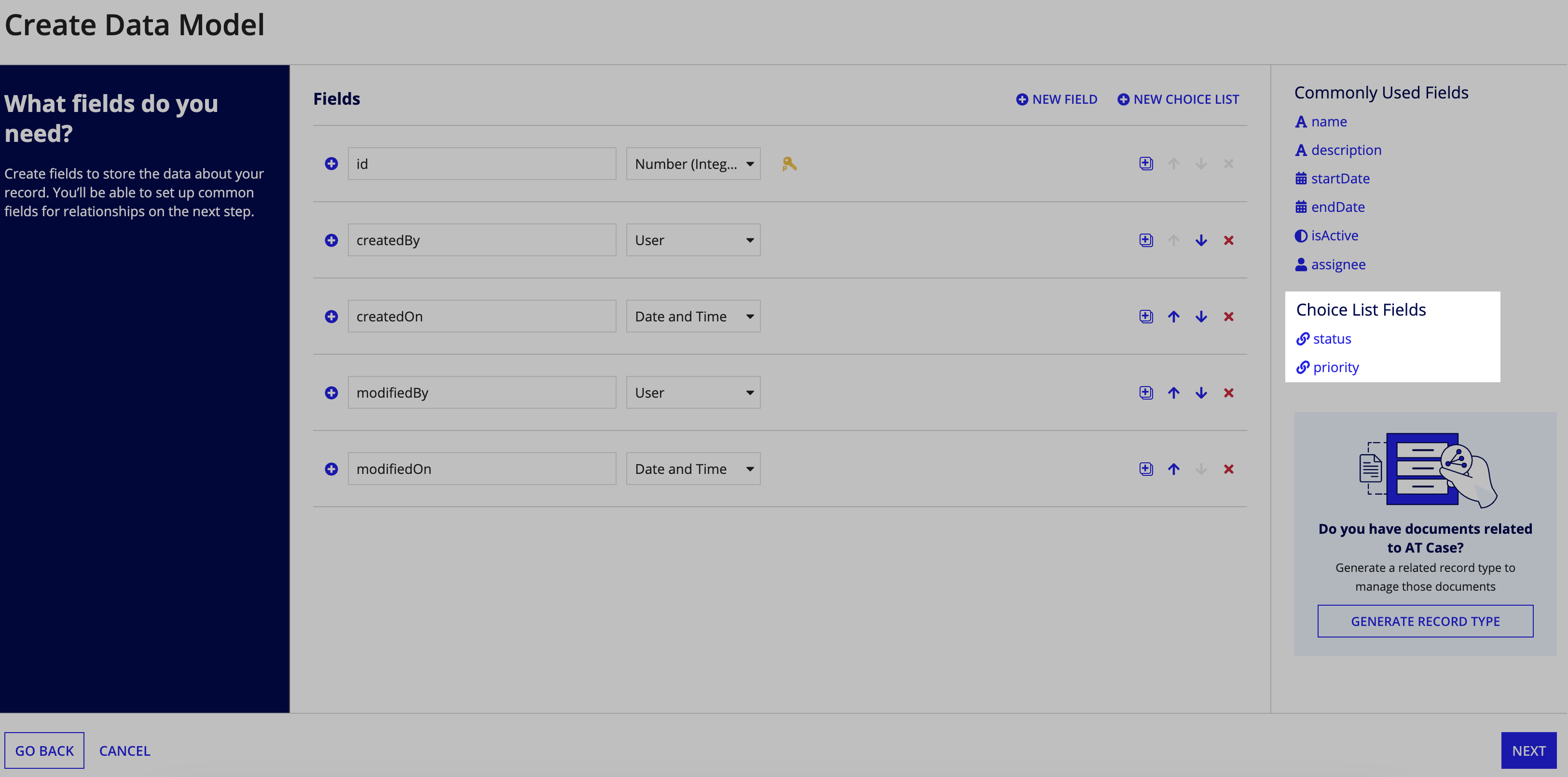The height and width of the screenshot is (777, 1568).
Task: Remove the createdOn field
Action: click(x=1228, y=317)
